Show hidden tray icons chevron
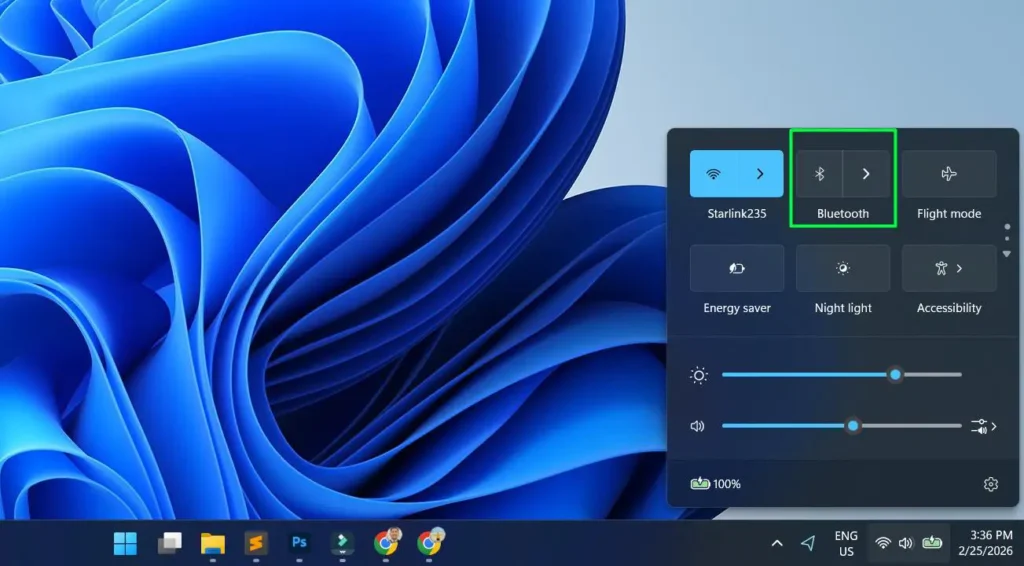 (x=777, y=543)
